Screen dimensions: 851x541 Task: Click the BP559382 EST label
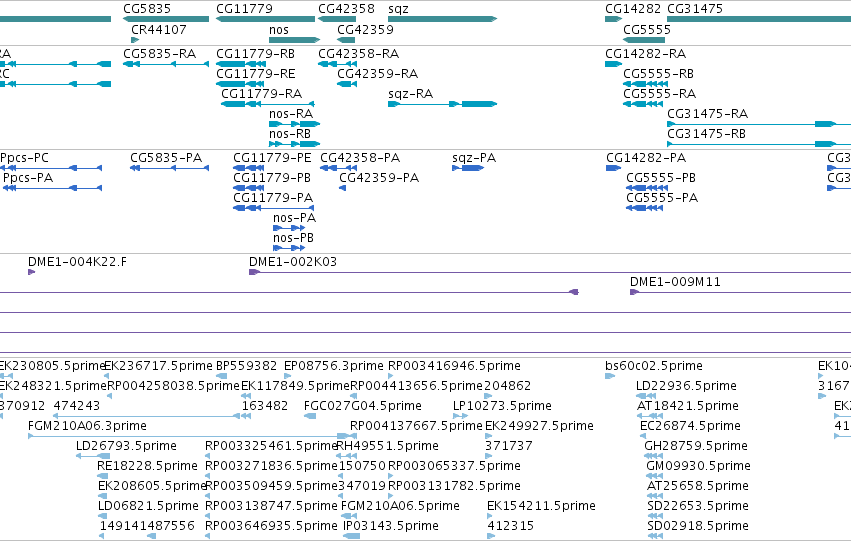click(246, 366)
